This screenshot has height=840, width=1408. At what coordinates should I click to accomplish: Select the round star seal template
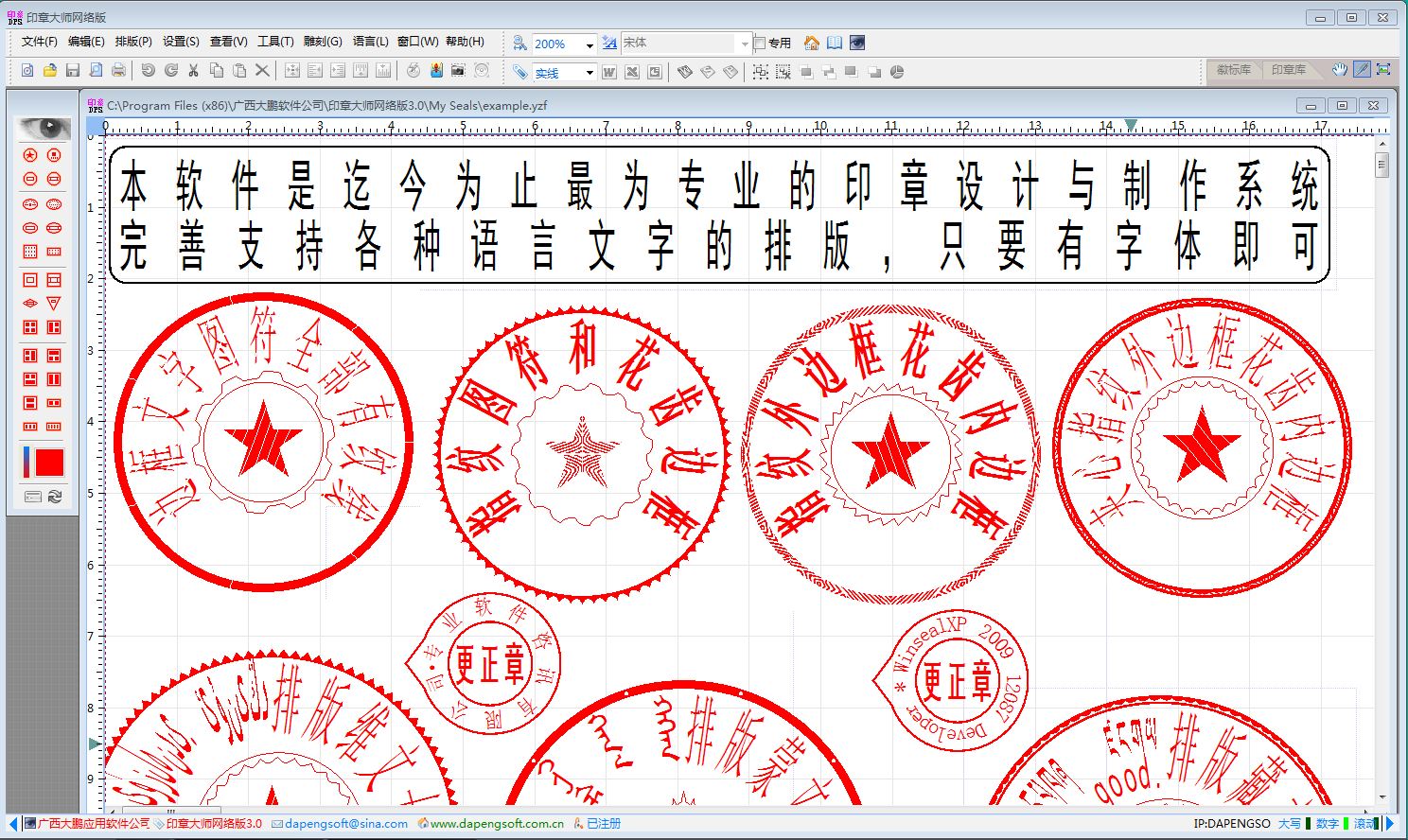click(x=30, y=155)
